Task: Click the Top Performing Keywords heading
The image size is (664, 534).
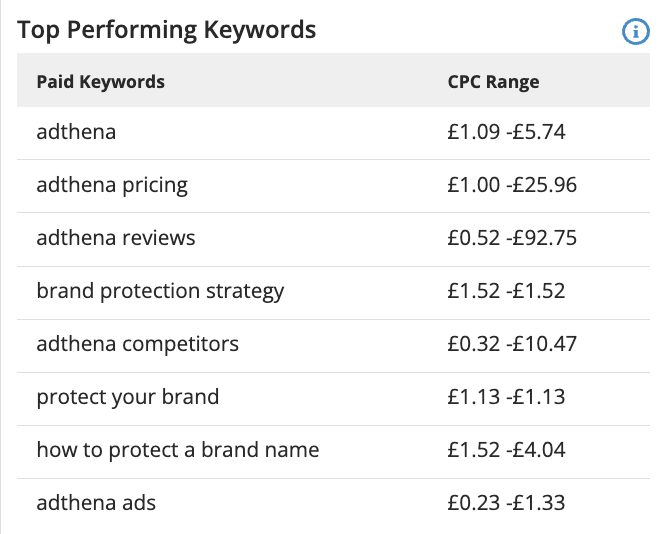Action: (166, 31)
